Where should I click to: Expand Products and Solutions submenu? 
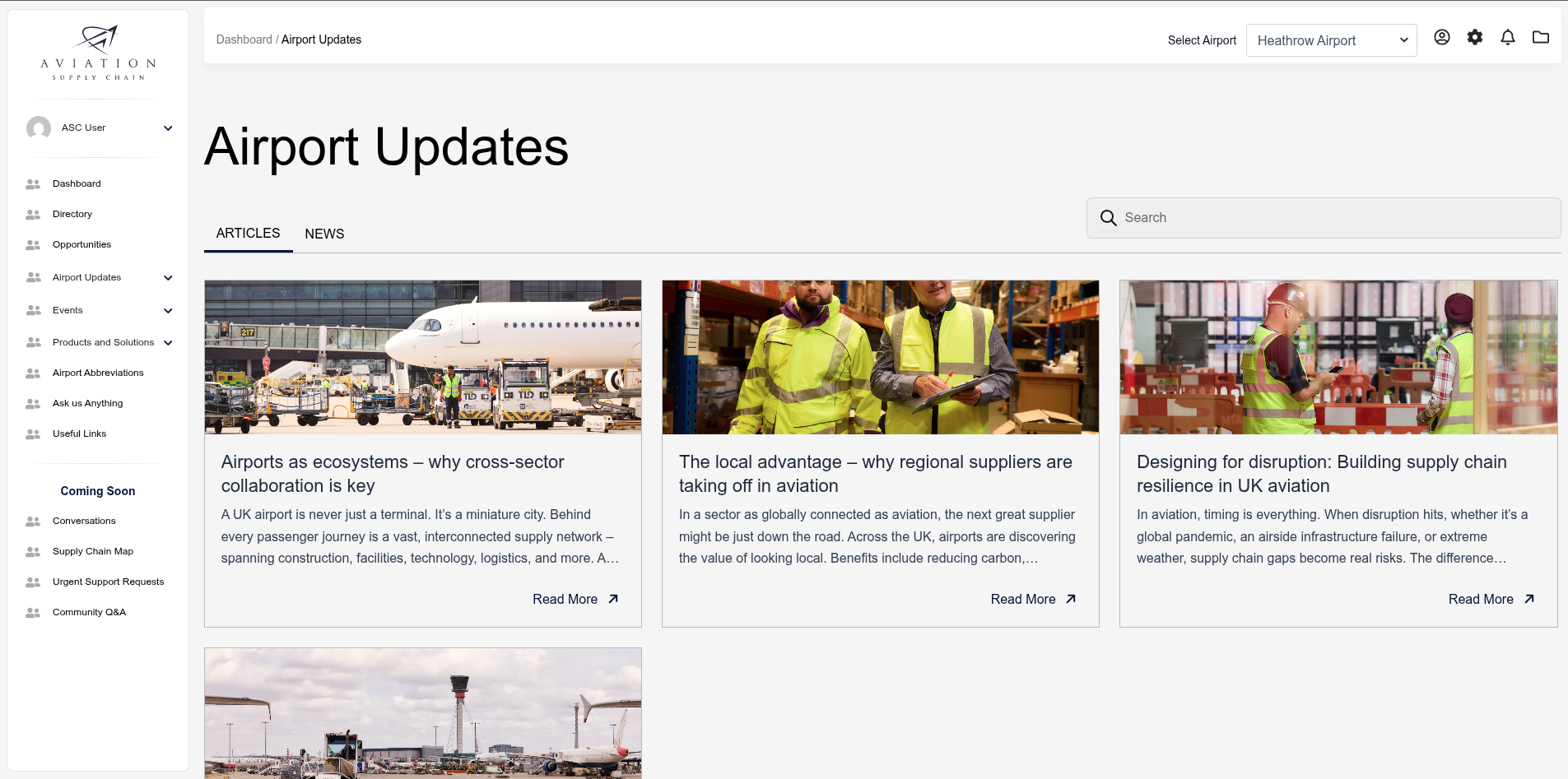pos(168,343)
